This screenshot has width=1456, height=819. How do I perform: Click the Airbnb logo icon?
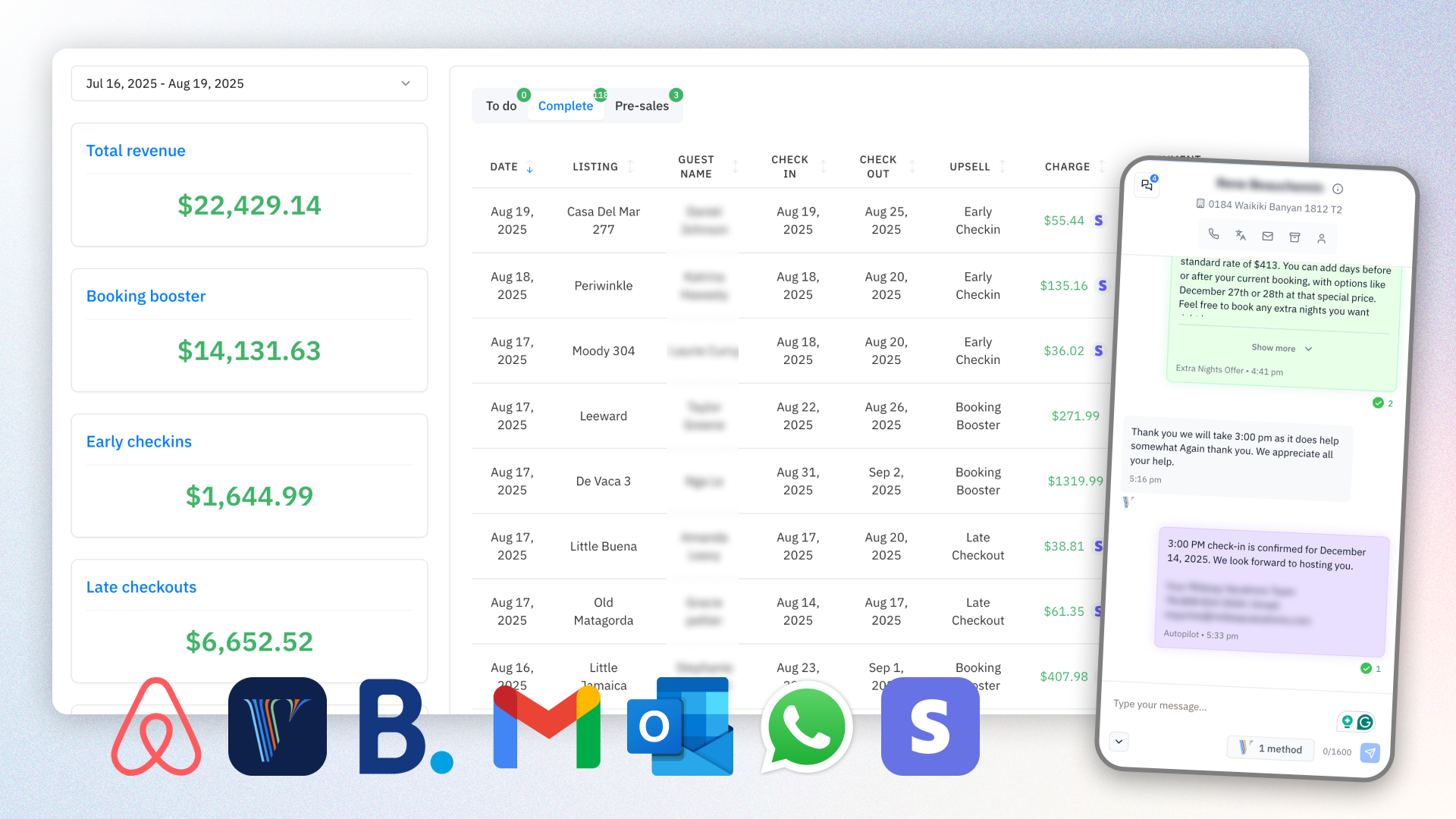tap(156, 726)
